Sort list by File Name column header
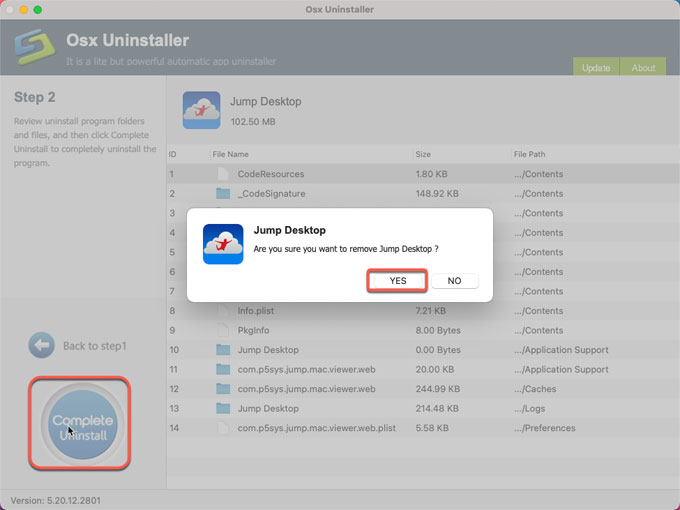 click(231, 155)
